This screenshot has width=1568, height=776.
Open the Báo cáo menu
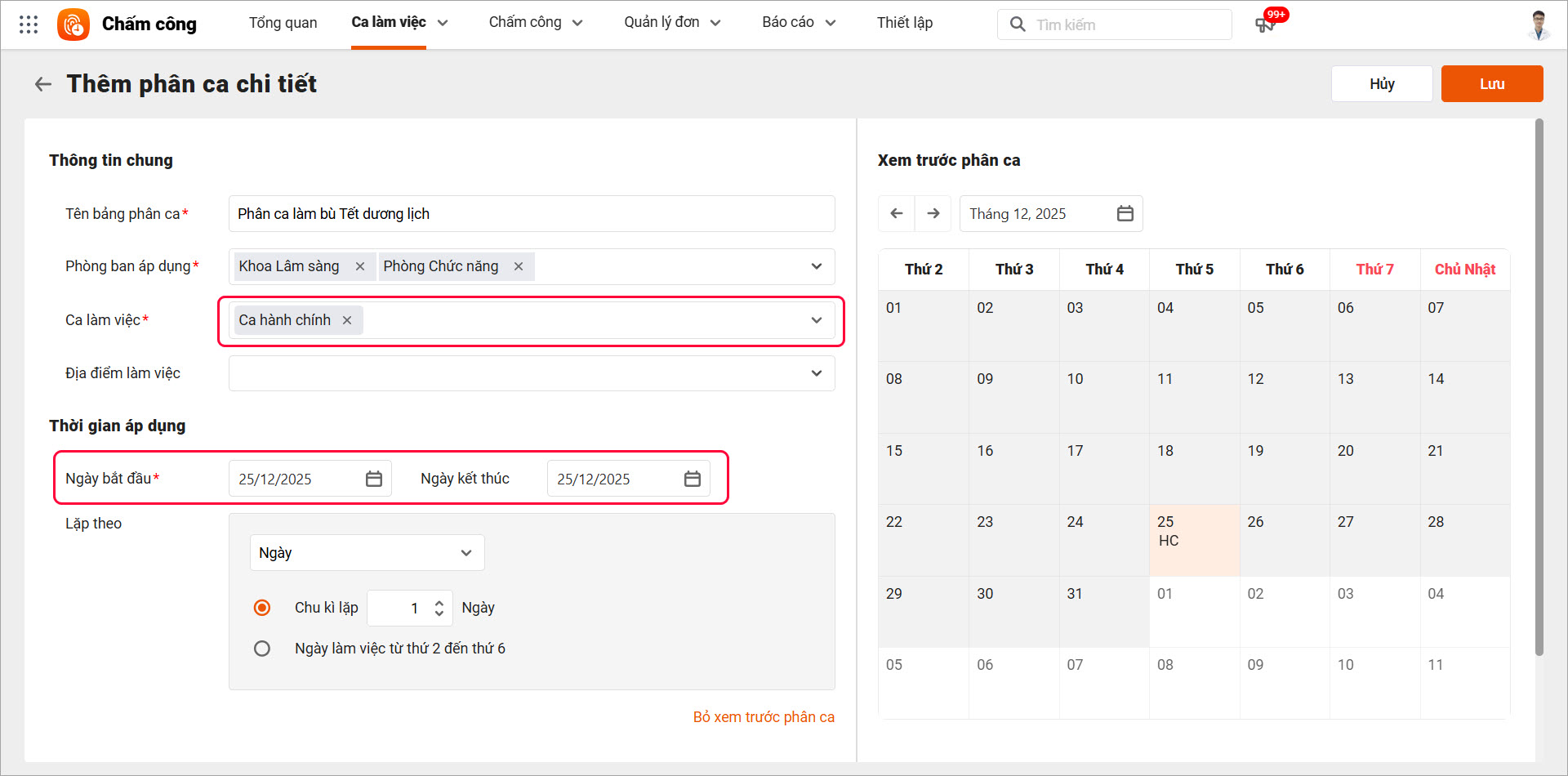pos(798,23)
